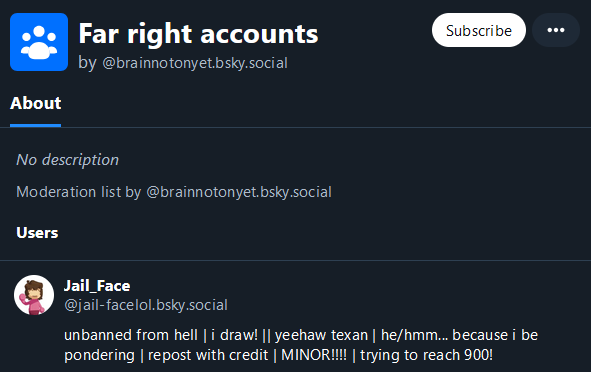Click the 'MINOR!!!!' text in the bio
591x372 pixels.
click(x=314, y=355)
